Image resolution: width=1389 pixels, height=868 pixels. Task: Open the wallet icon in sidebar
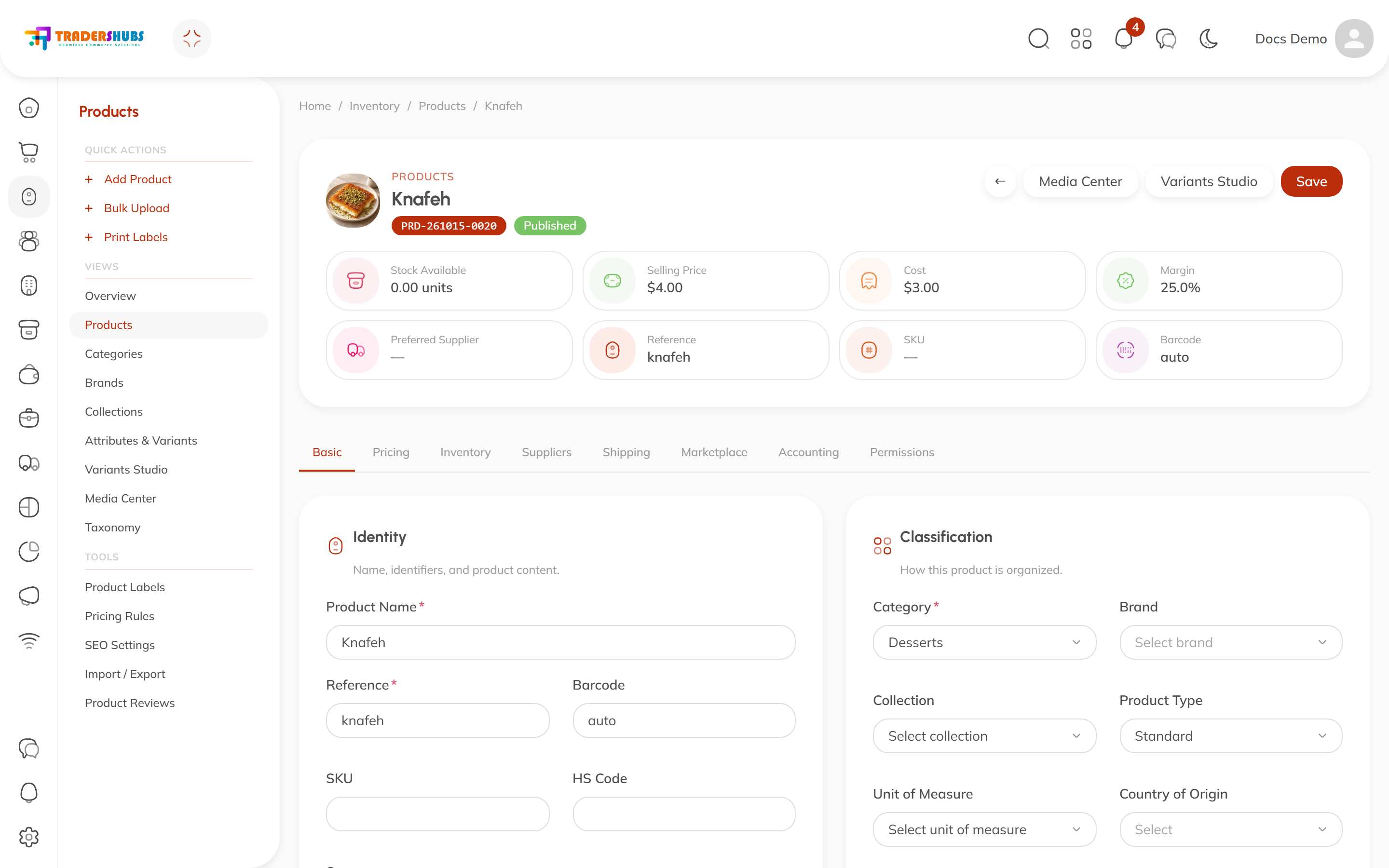point(29,375)
